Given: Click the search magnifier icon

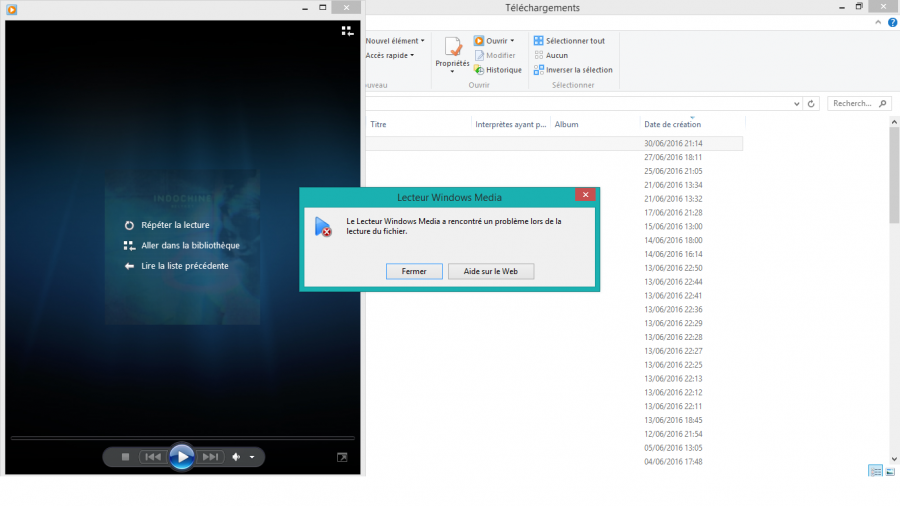Looking at the screenshot, I should point(883,104).
